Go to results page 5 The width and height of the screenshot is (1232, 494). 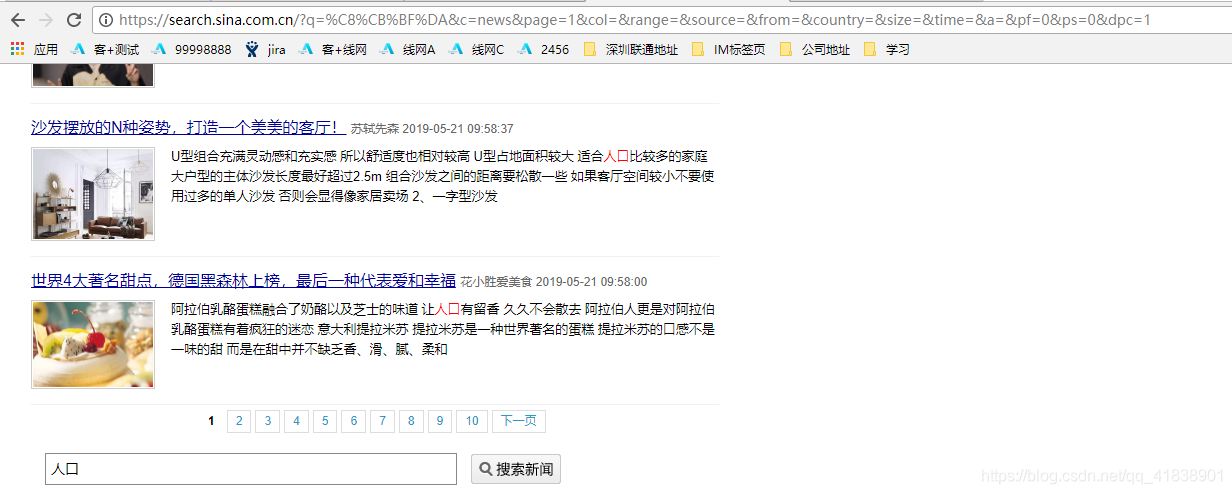pos(325,421)
